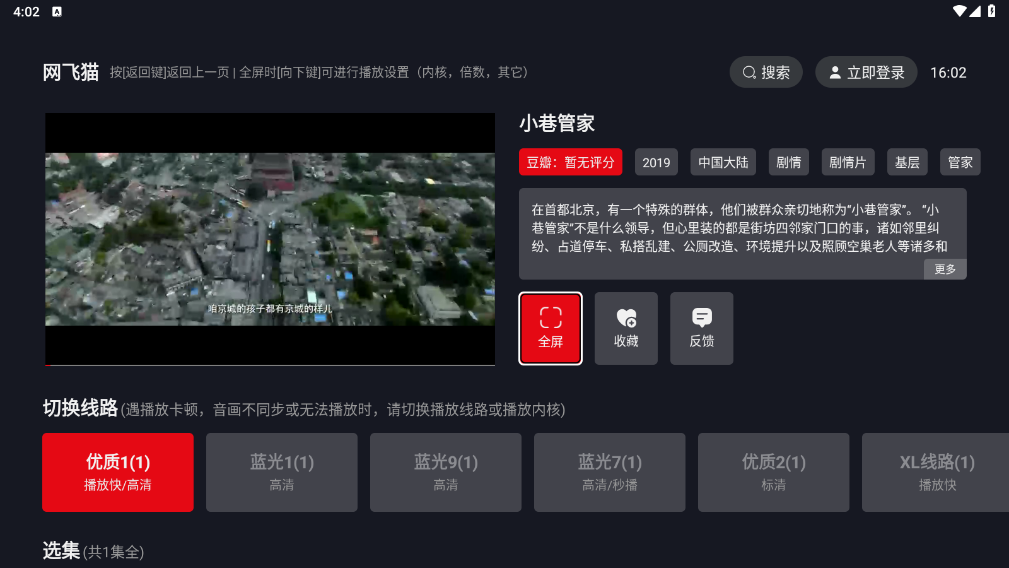
Task: Open feedback via 反馈 chat icon
Action: pyautogui.click(x=702, y=328)
